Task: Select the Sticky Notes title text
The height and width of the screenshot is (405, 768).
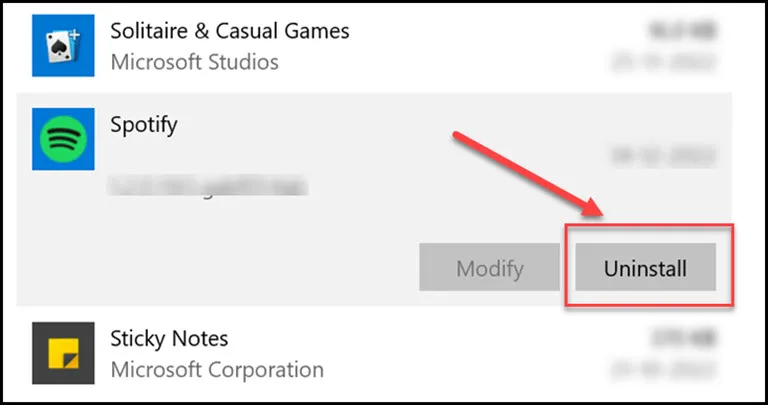Action: coord(169,338)
